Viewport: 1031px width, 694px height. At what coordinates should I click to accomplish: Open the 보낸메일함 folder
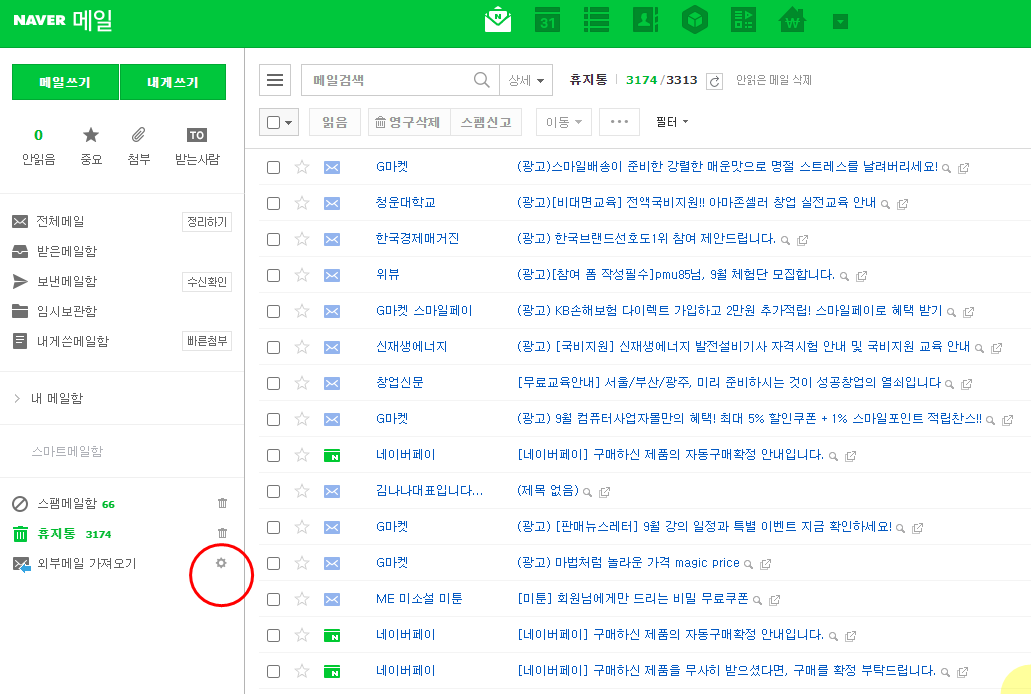click(66, 282)
